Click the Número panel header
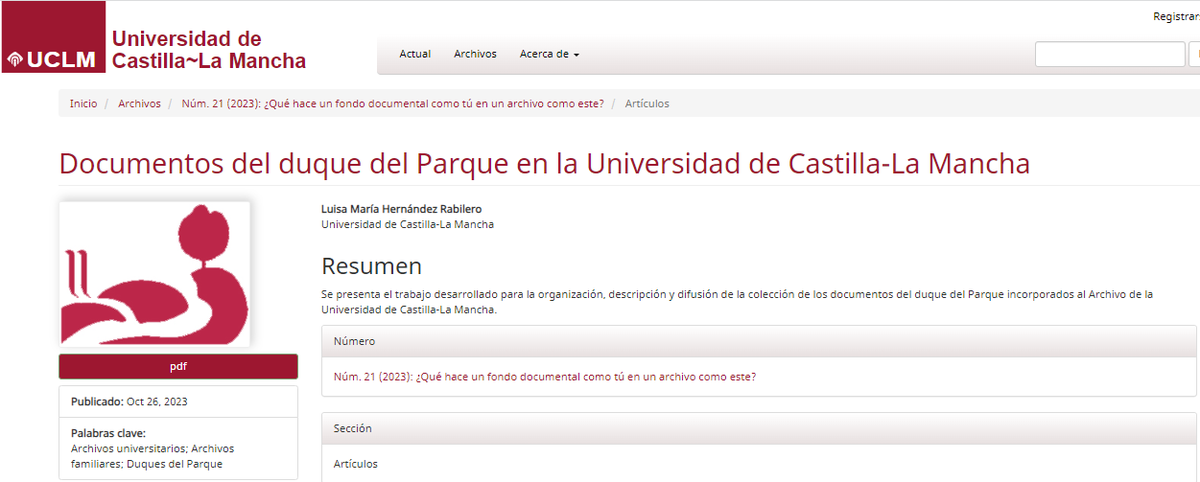Screen dimensions: 1200x482 (759, 341)
